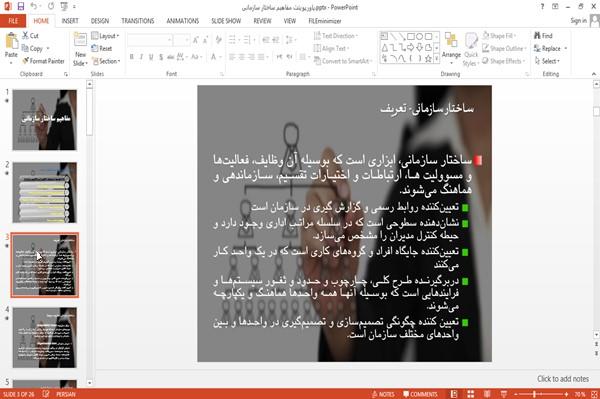Click Fit slide to window icon
Viewport: 600px width, 399px height.
pos(594,394)
